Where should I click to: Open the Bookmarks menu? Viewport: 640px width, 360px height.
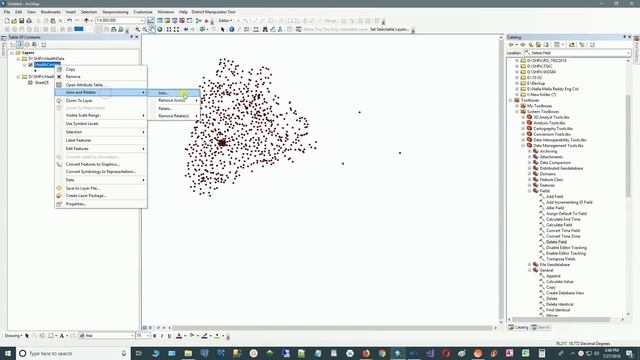point(51,12)
